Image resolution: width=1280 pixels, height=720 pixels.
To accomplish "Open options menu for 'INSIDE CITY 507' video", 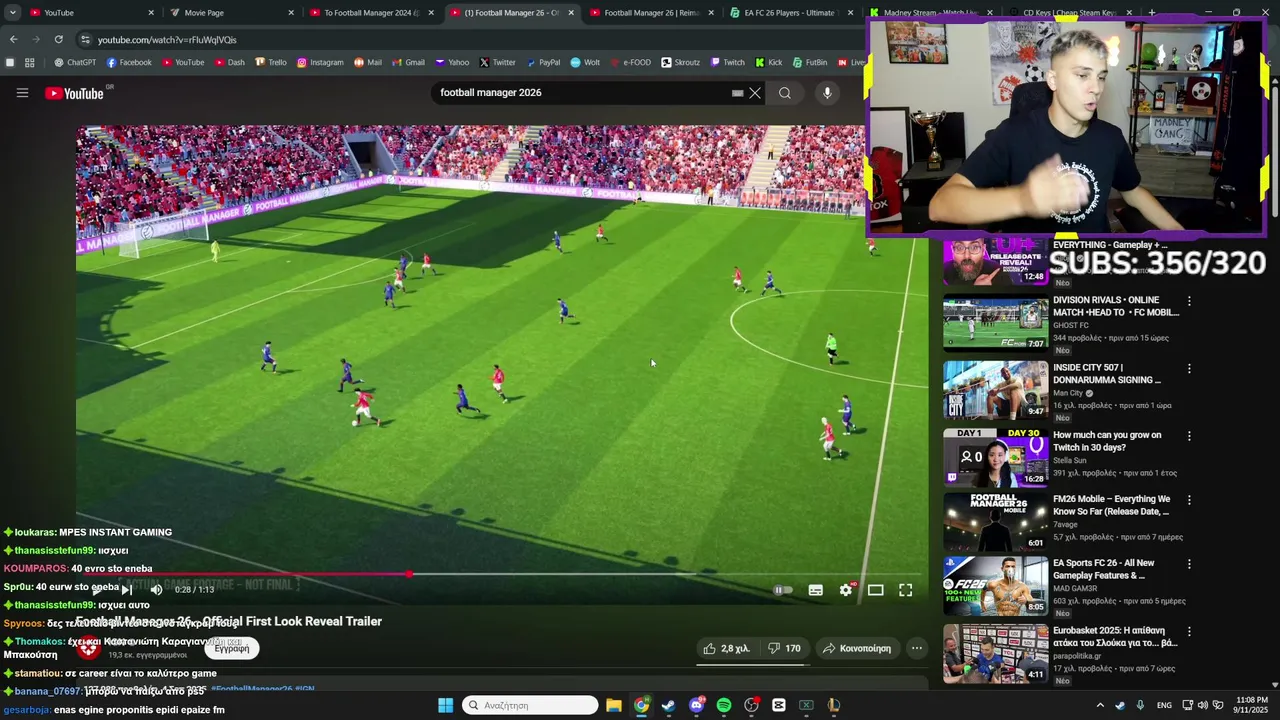I will pos(1189,369).
